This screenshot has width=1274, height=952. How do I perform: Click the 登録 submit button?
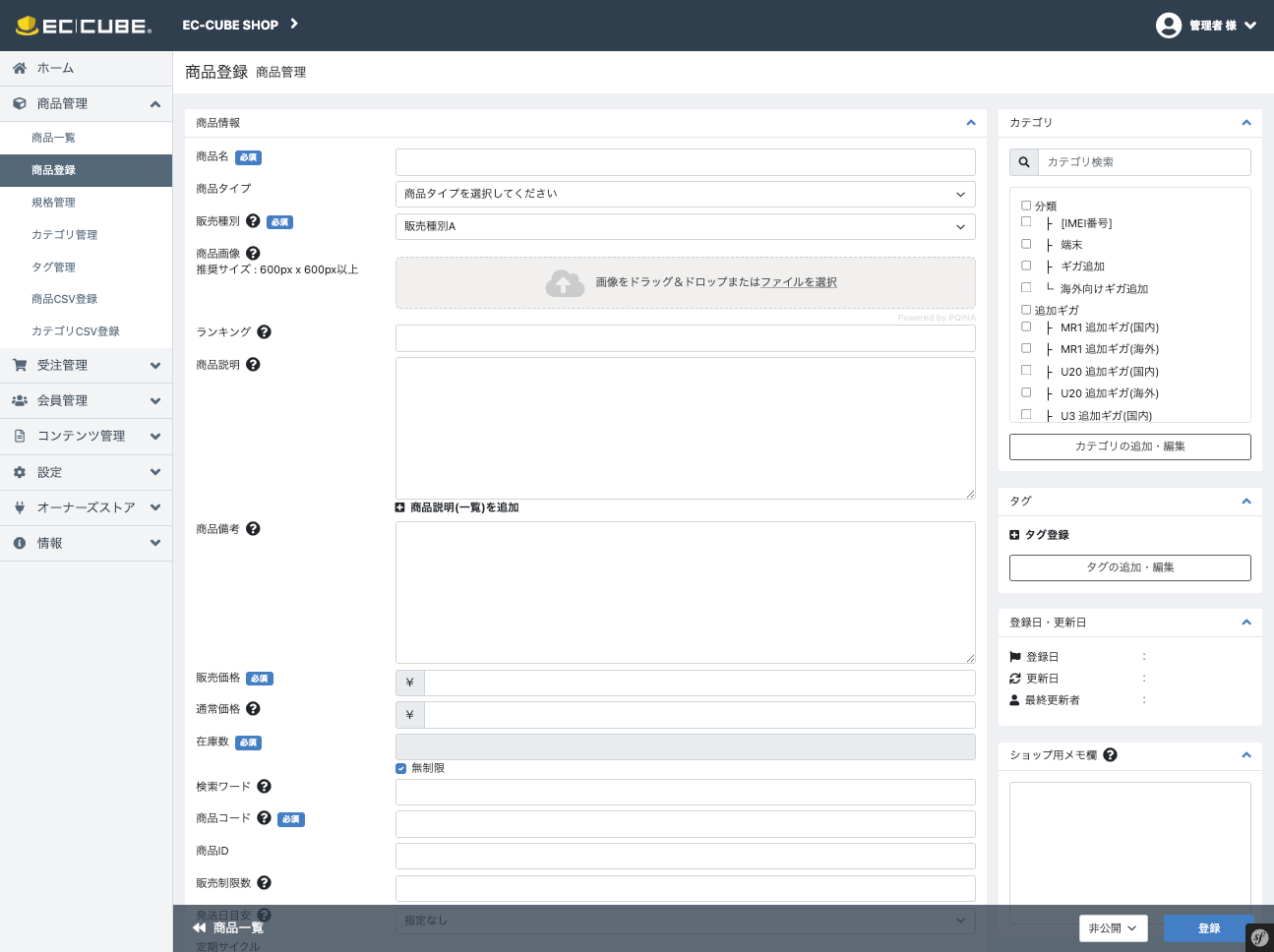[x=1209, y=928]
